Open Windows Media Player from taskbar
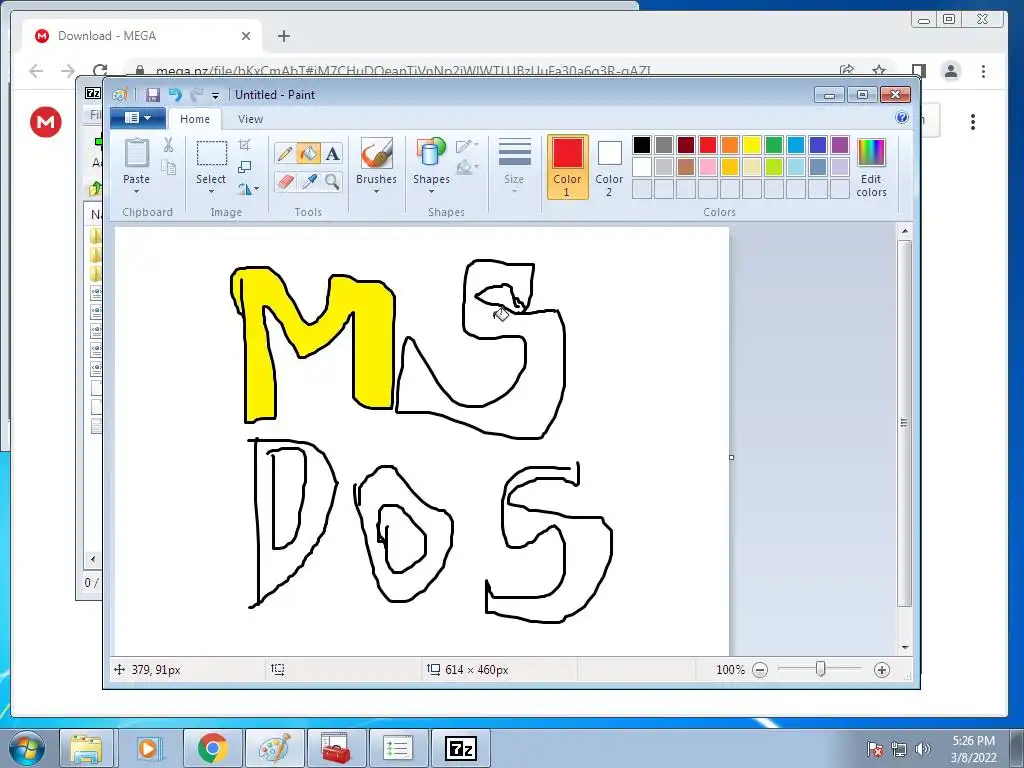The image size is (1024, 768). 150,748
